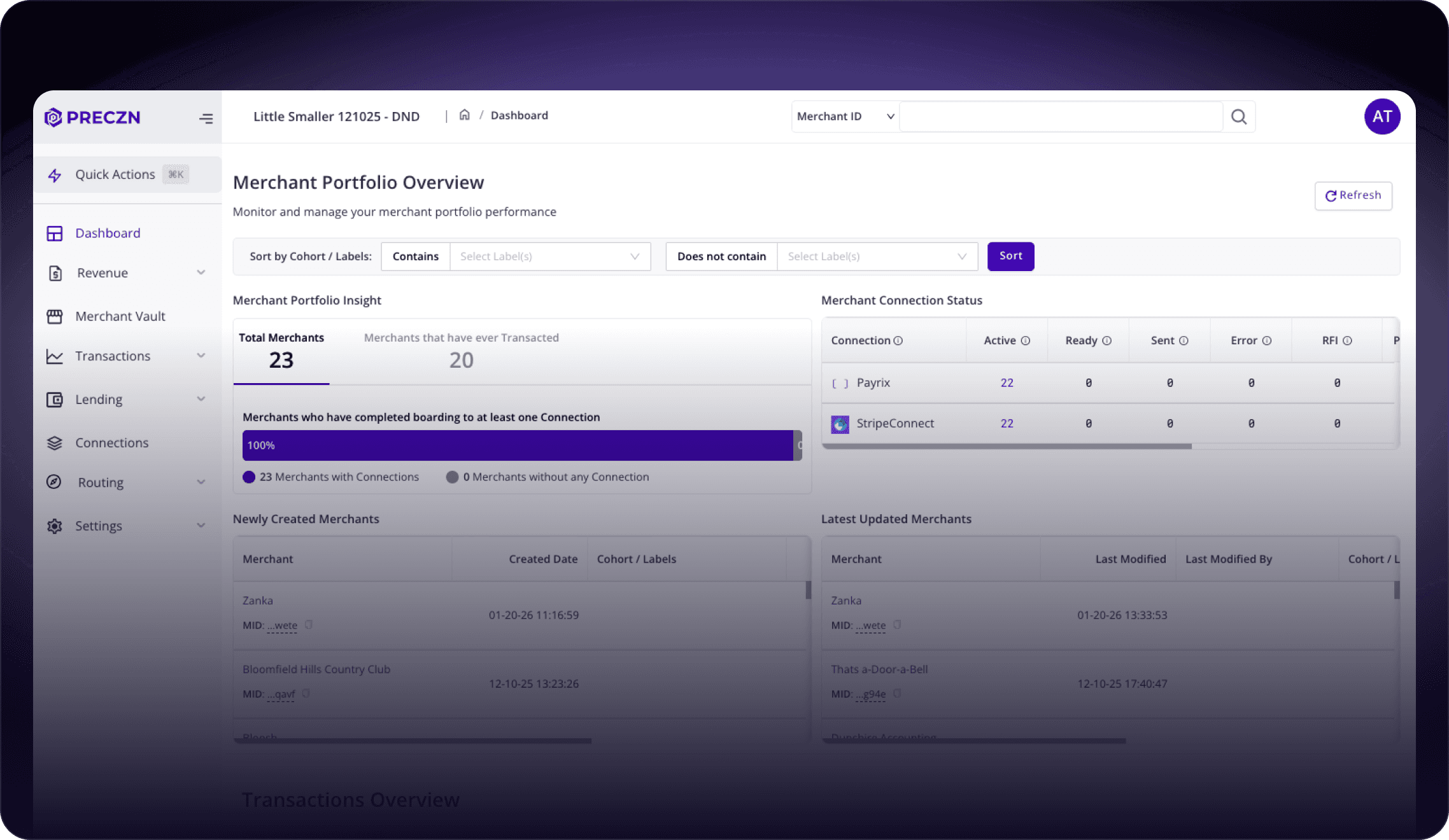The height and width of the screenshot is (840, 1449).
Task: Open the Does not contain labels dropdown
Action: (x=877, y=256)
